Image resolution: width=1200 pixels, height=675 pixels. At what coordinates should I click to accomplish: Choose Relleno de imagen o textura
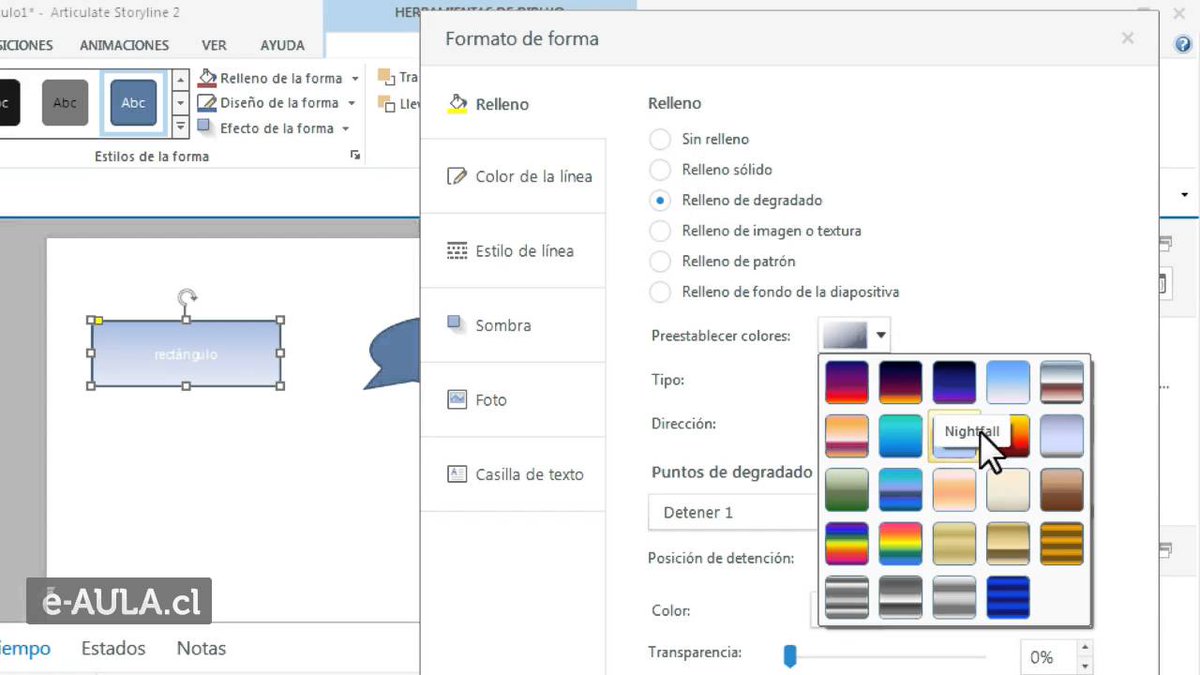pyautogui.click(x=660, y=231)
